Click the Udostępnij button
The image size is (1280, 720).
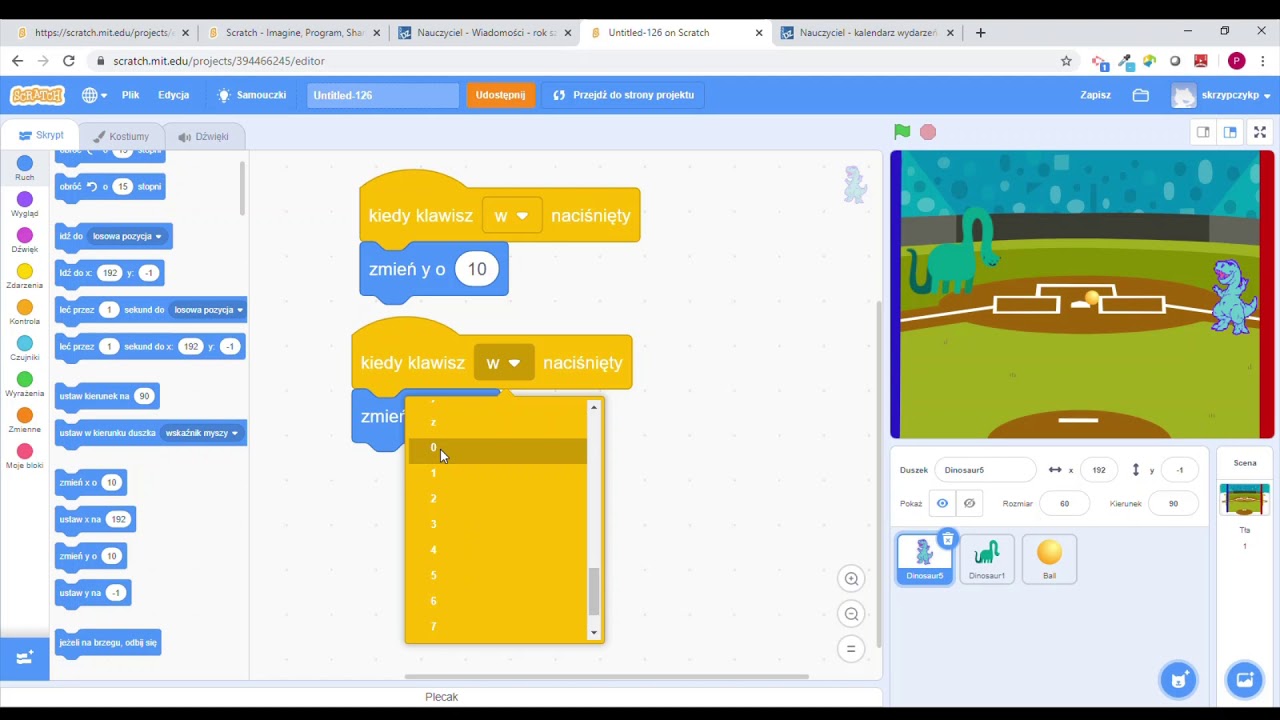[x=500, y=95]
